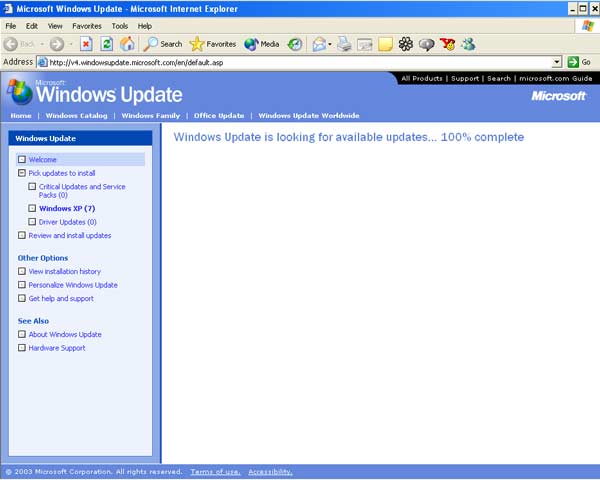Viewport: 600px width, 480px height.
Task: Open the Forward button history dropdown arrow
Action: (71, 44)
